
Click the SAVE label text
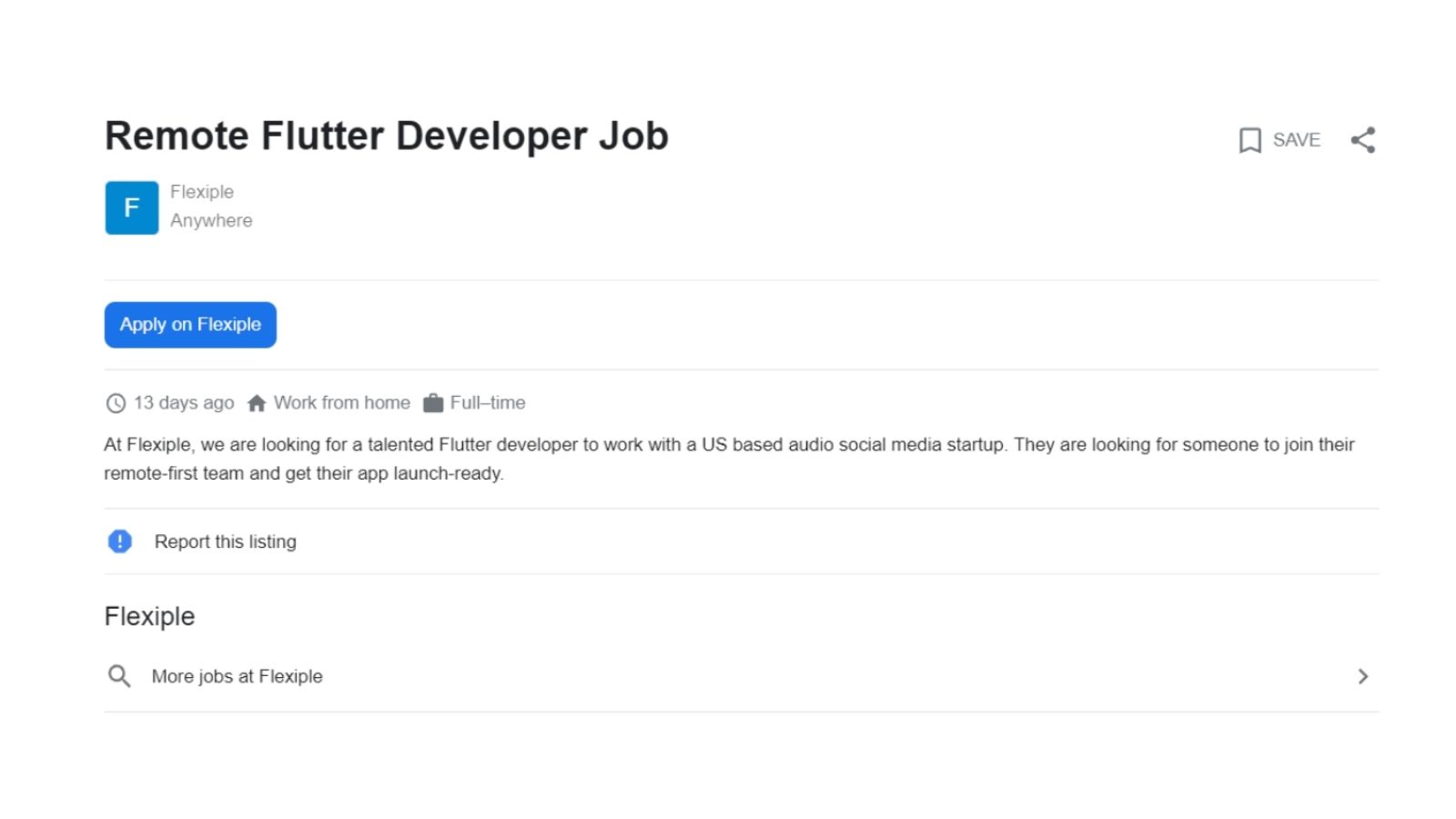pyautogui.click(x=1296, y=140)
